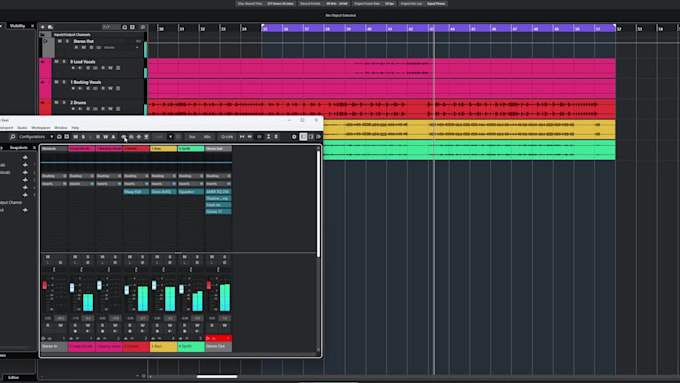Viewport: 680px width, 383px height.
Task: Mute the 2 Drums track in track list
Action: click(56, 102)
